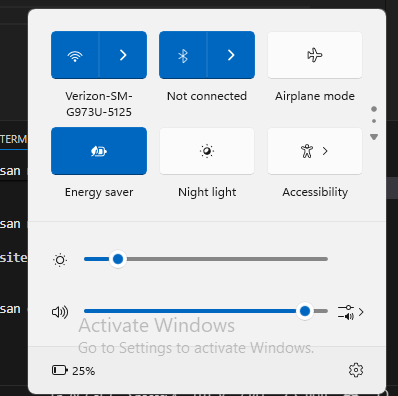Click the Accessibility label text
398x396 pixels.
point(315,192)
